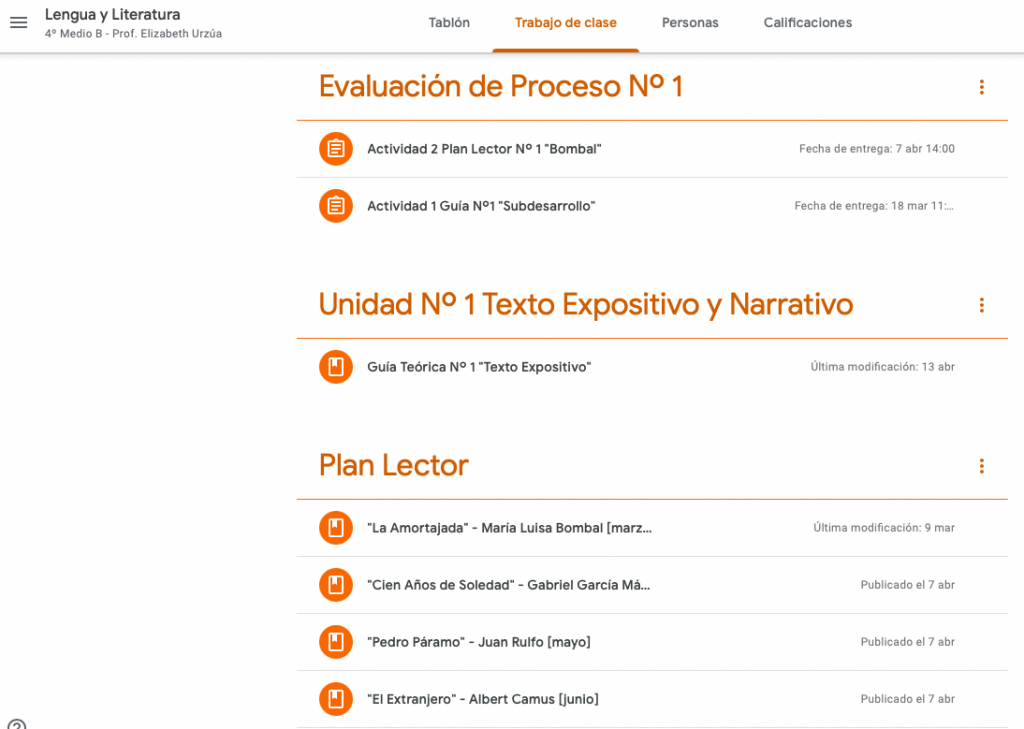Click the material icon beside Pedro Páramo
This screenshot has height=729, width=1024.
point(336,642)
